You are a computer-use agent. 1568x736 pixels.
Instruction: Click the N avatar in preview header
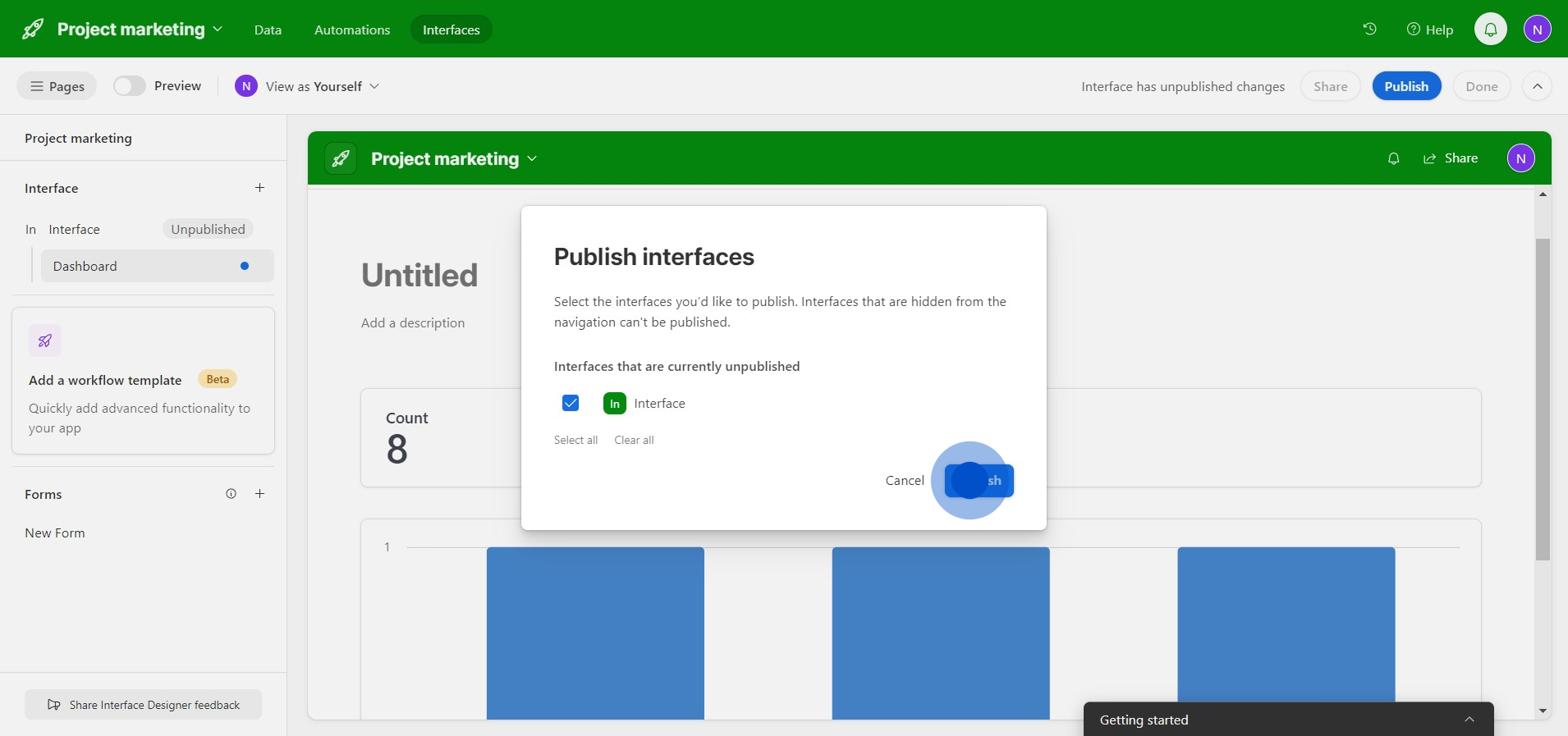pyautogui.click(x=1521, y=158)
